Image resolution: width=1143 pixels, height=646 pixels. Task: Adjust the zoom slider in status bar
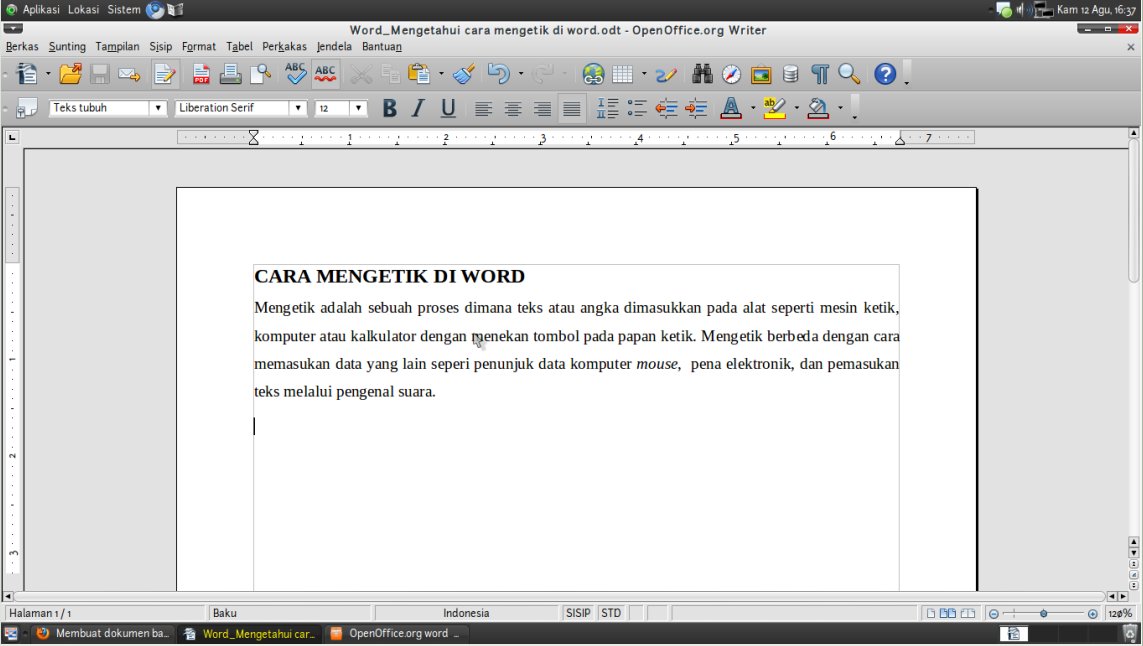click(x=1043, y=613)
